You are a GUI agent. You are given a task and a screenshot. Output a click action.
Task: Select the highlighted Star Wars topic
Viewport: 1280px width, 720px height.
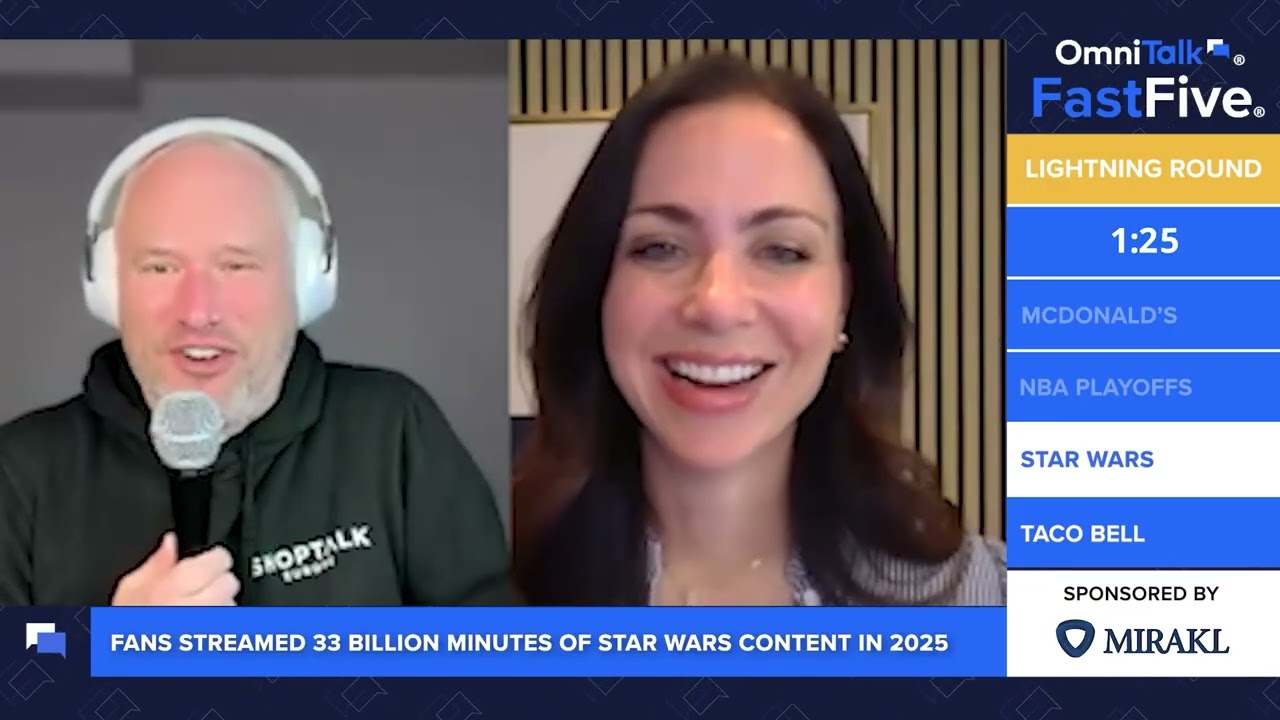tap(1143, 459)
